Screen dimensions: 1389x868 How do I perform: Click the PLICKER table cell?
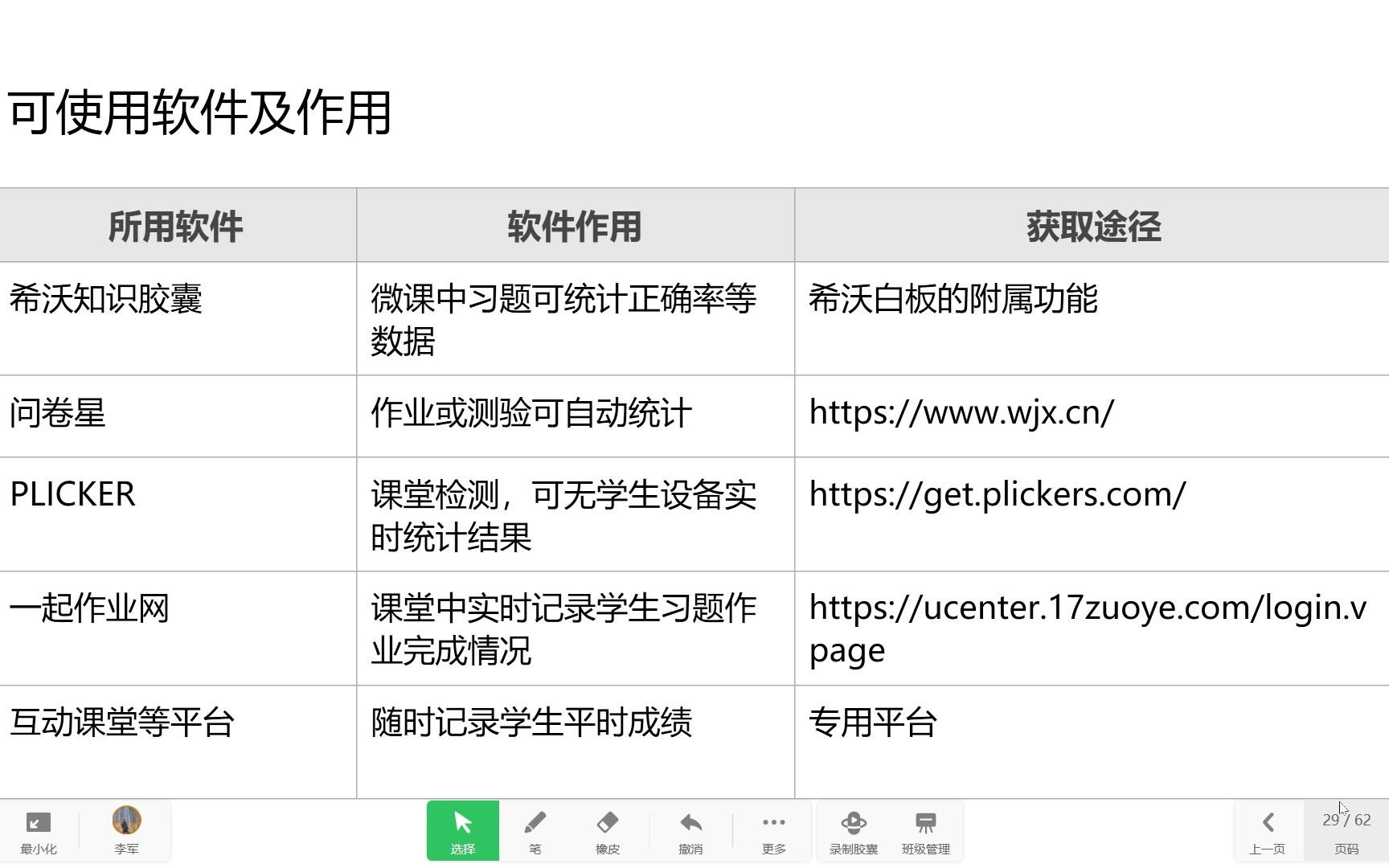(178, 514)
